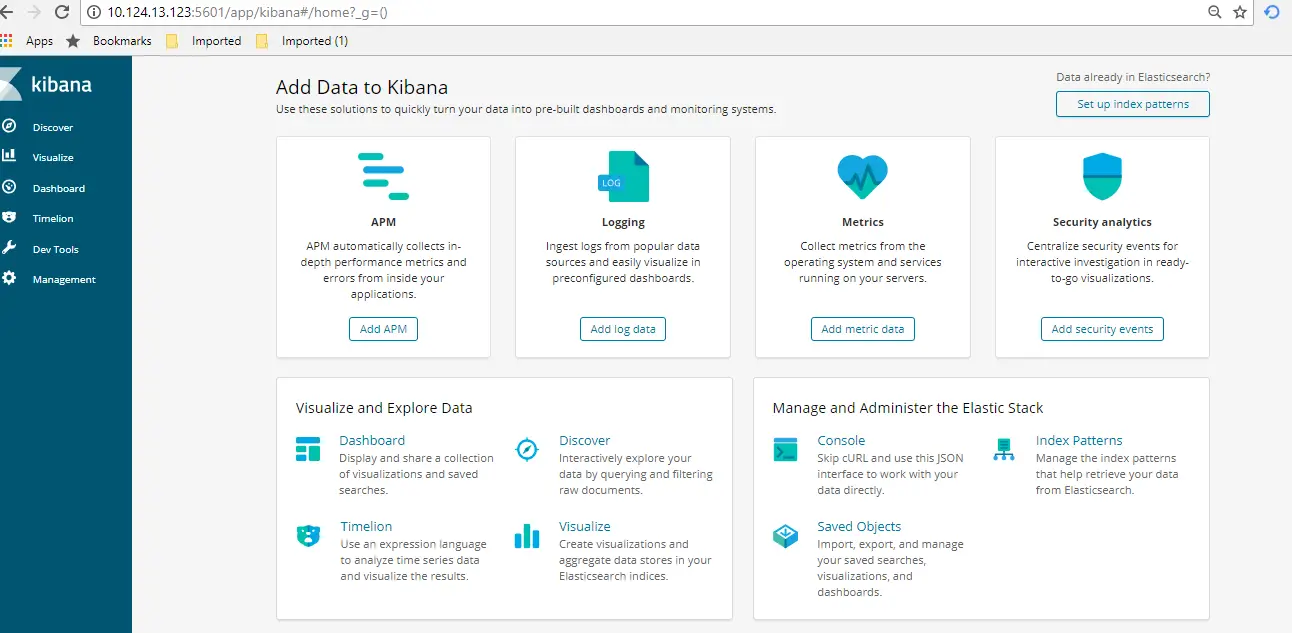Open the Timelion link under Visualize and Explore
This screenshot has width=1292, height=633.
[x=366, y=526]
